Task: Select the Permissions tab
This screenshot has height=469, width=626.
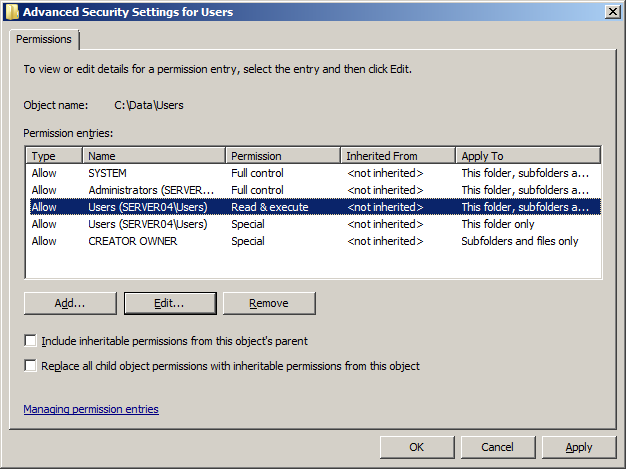Action: pos(44,39)
